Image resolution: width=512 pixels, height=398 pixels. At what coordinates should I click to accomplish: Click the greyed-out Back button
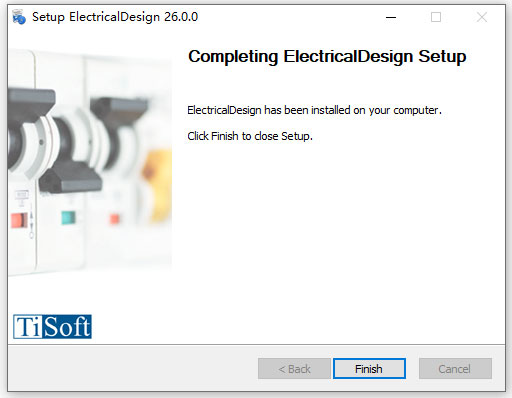click(294, 369)
